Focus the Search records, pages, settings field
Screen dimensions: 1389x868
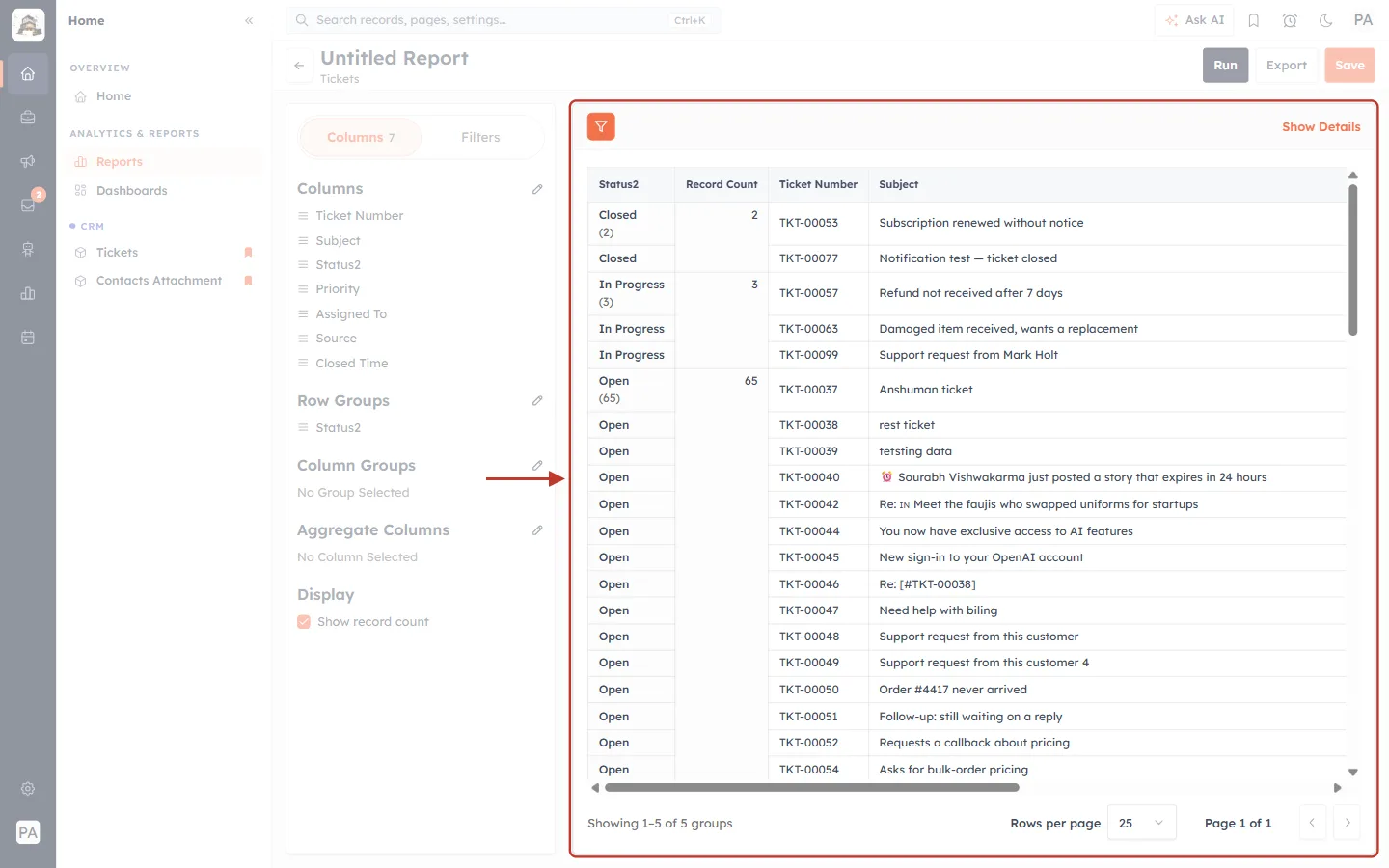pos(504,20)
